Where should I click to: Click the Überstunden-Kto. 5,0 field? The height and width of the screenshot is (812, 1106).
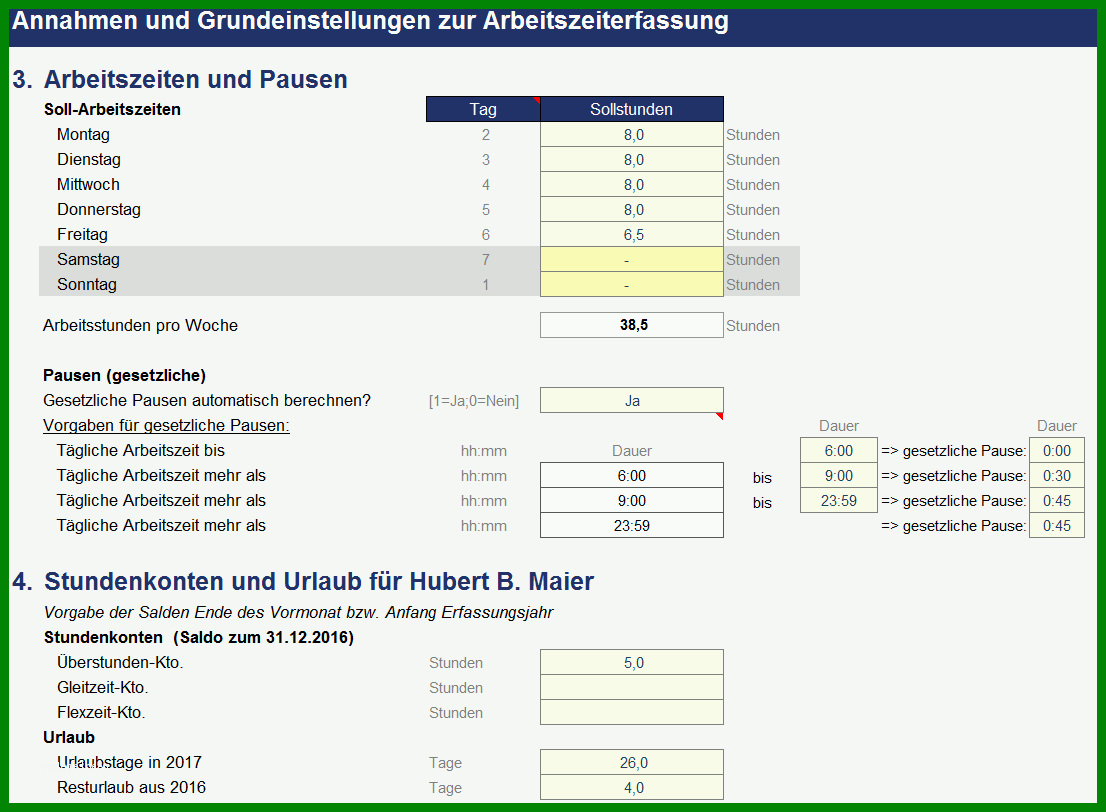(631, 662)
